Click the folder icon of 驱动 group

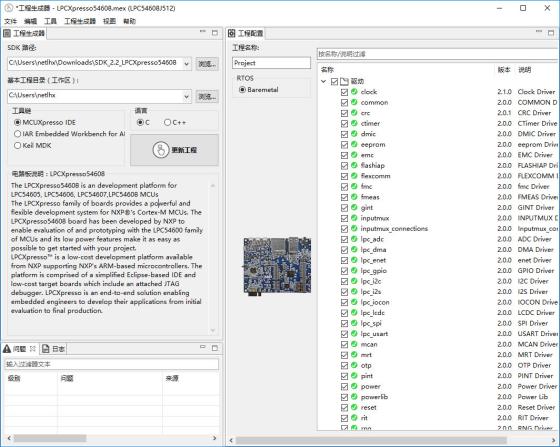(x=344, y=81)
